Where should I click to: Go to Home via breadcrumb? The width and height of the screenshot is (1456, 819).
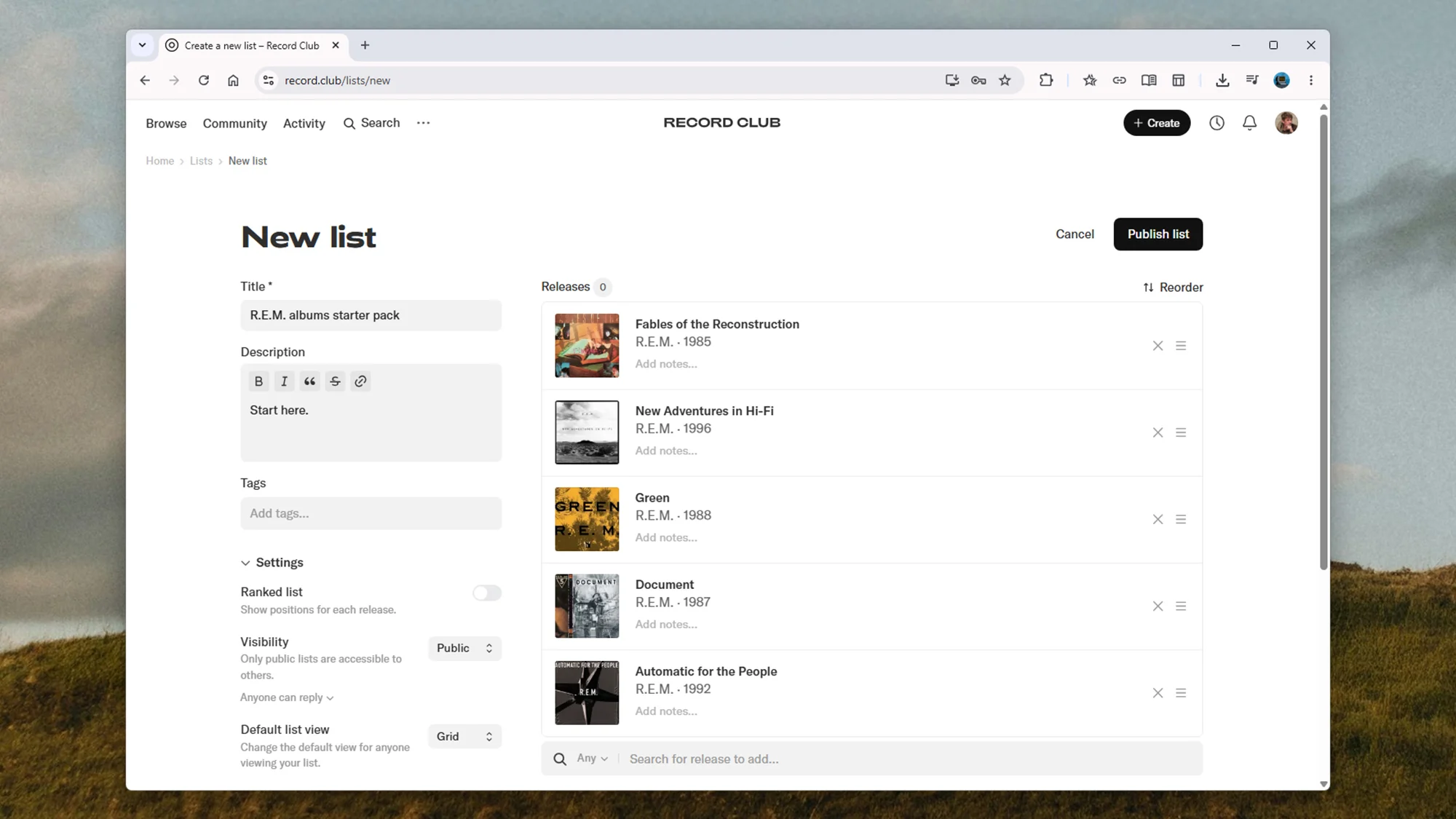click(159, 161)
